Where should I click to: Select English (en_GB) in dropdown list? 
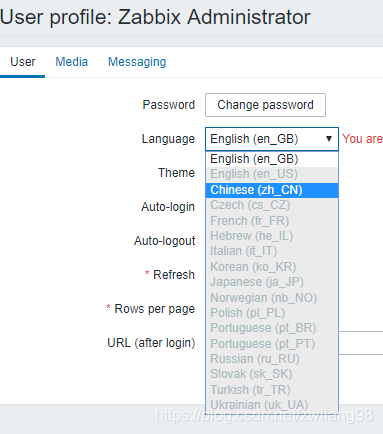tap(272, 159)
